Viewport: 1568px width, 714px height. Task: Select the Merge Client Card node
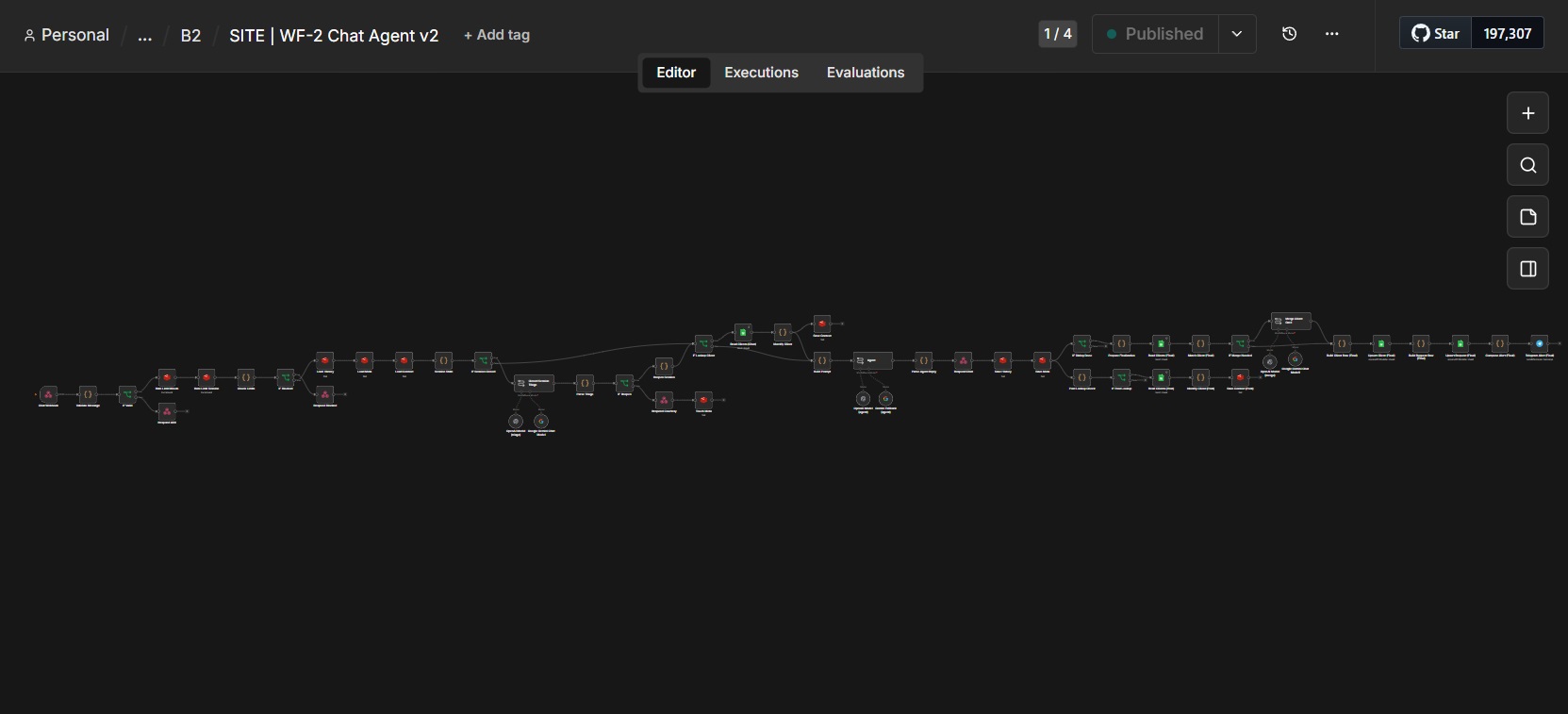point(1291,321)
